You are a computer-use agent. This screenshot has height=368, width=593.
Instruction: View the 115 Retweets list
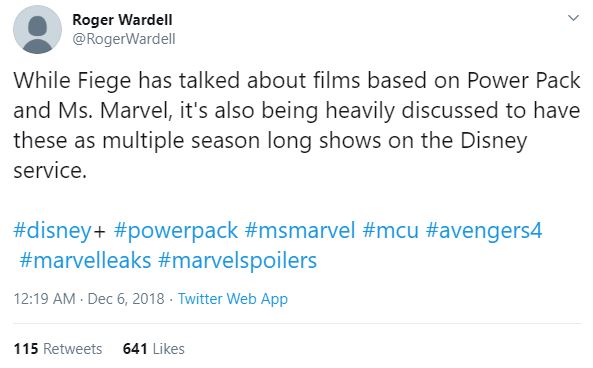[58, 349]
